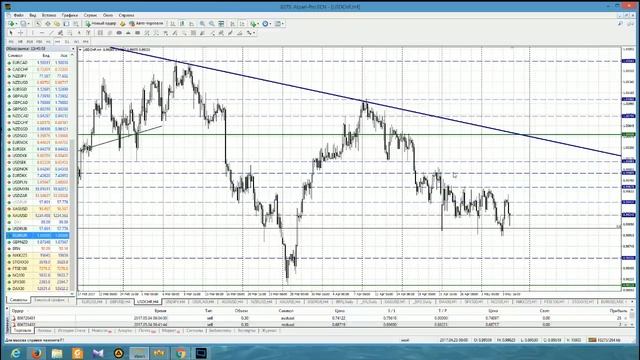Open Internet Explorer from the taskbar
The height and width of the screenshot is (360, 640).
point(16,353)
